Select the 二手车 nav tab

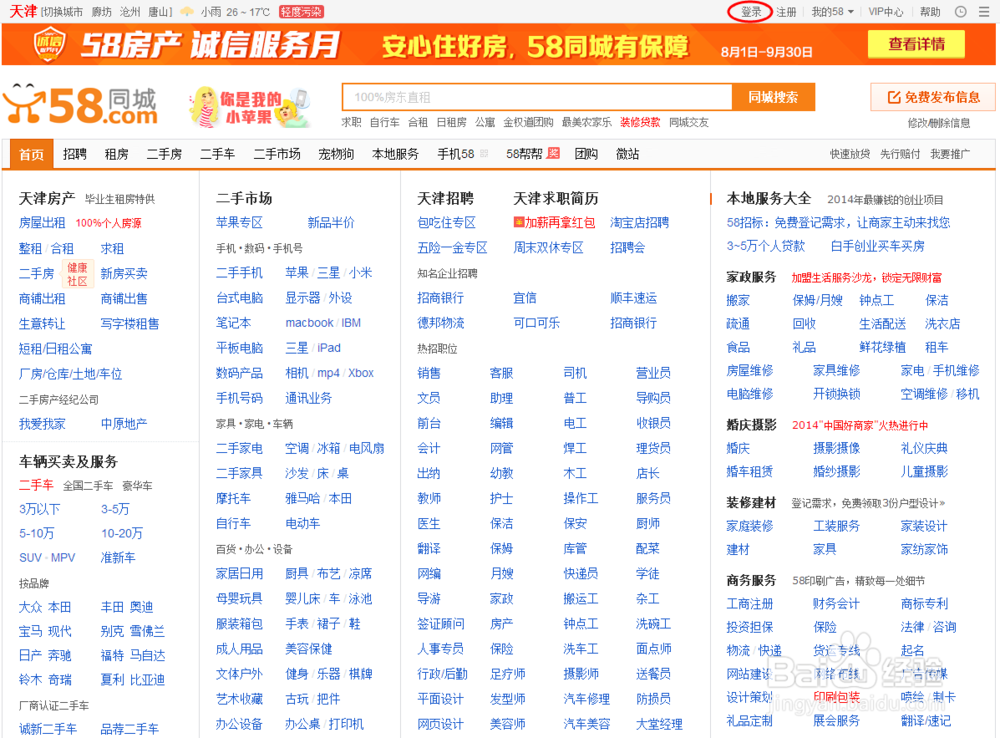pos(217,154)
